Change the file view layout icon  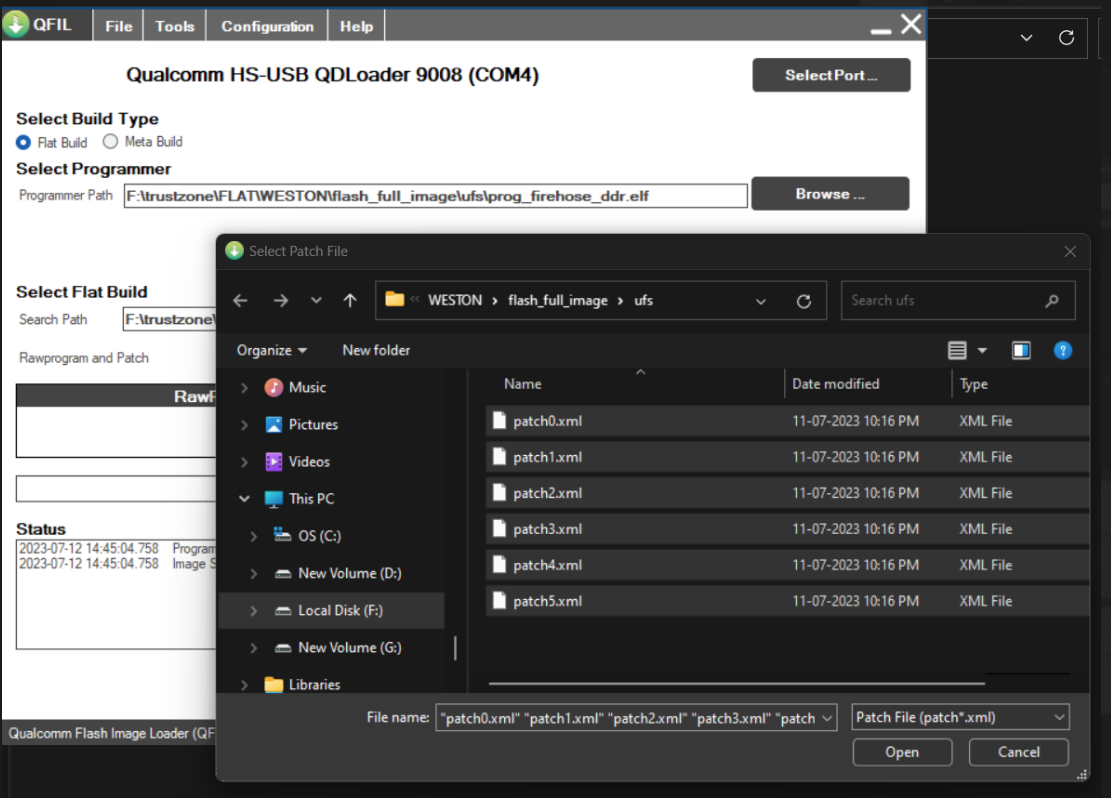957,350
